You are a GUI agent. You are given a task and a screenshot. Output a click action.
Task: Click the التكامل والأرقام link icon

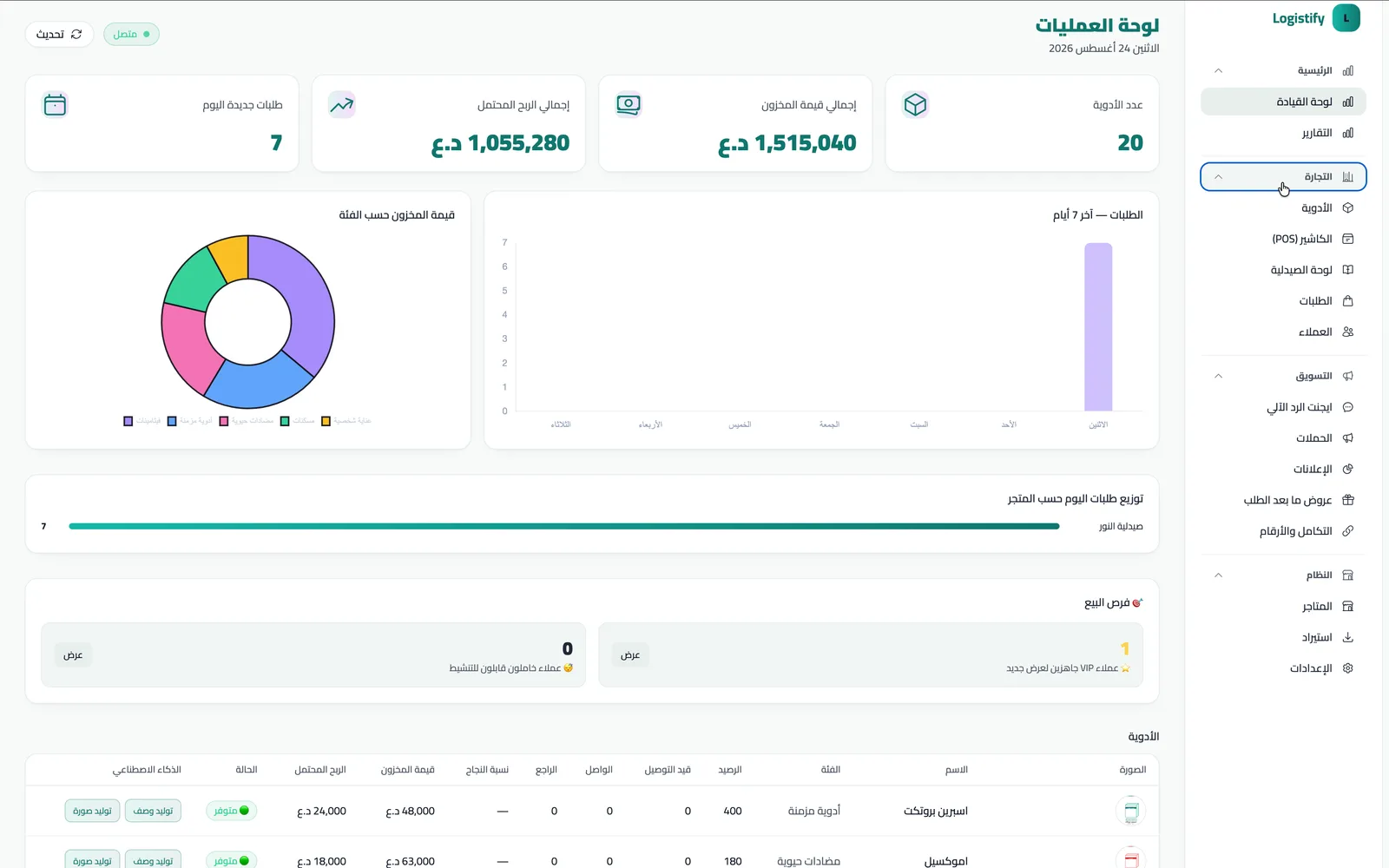tap(1347, 531)
